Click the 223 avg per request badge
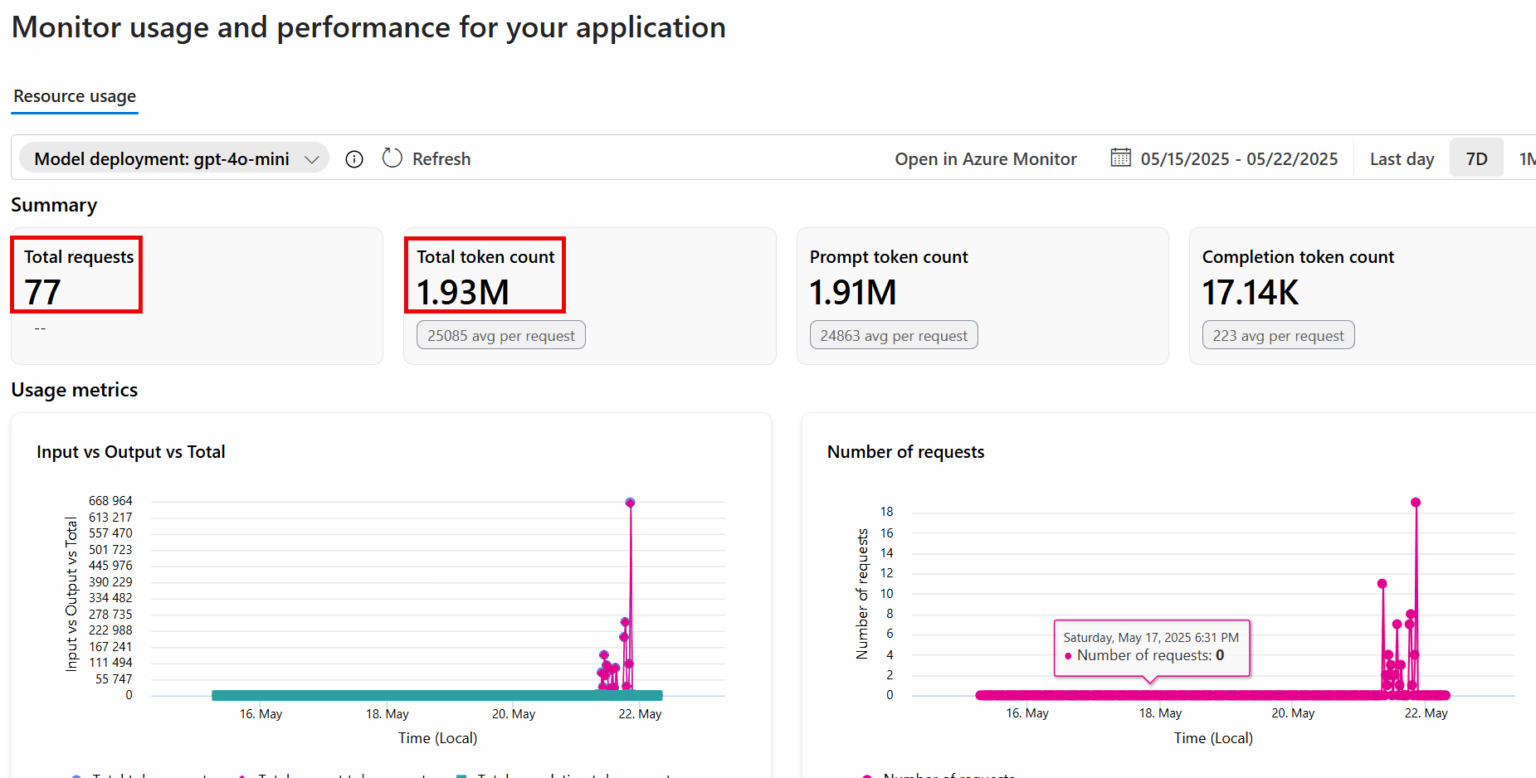The image size is (1536, 778). click(x=1278, y=336)
